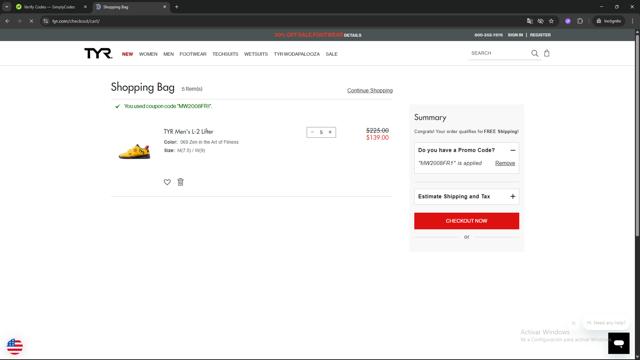Close the chat help bubble
Image resolution: width=640 pixels, height=360 pixels.
573,323
